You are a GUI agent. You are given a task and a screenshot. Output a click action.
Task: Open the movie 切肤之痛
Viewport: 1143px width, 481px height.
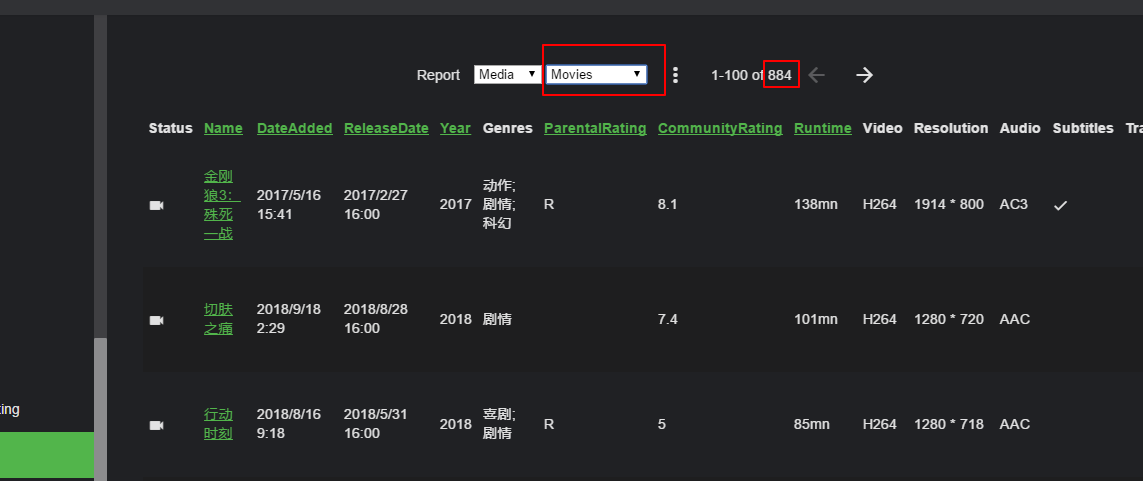tap(218, 319)
